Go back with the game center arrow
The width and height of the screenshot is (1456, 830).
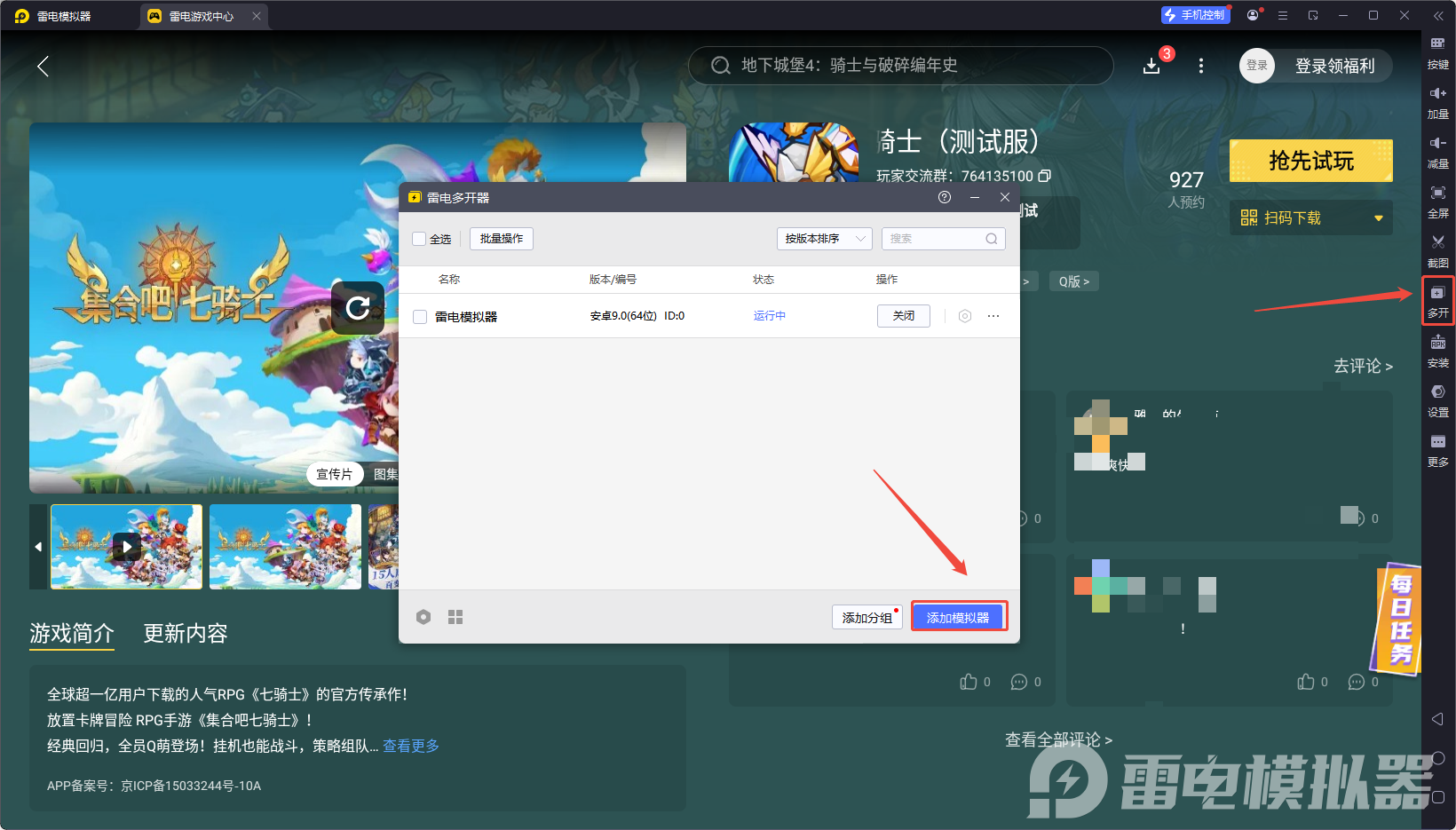click(x=43, y=66)
